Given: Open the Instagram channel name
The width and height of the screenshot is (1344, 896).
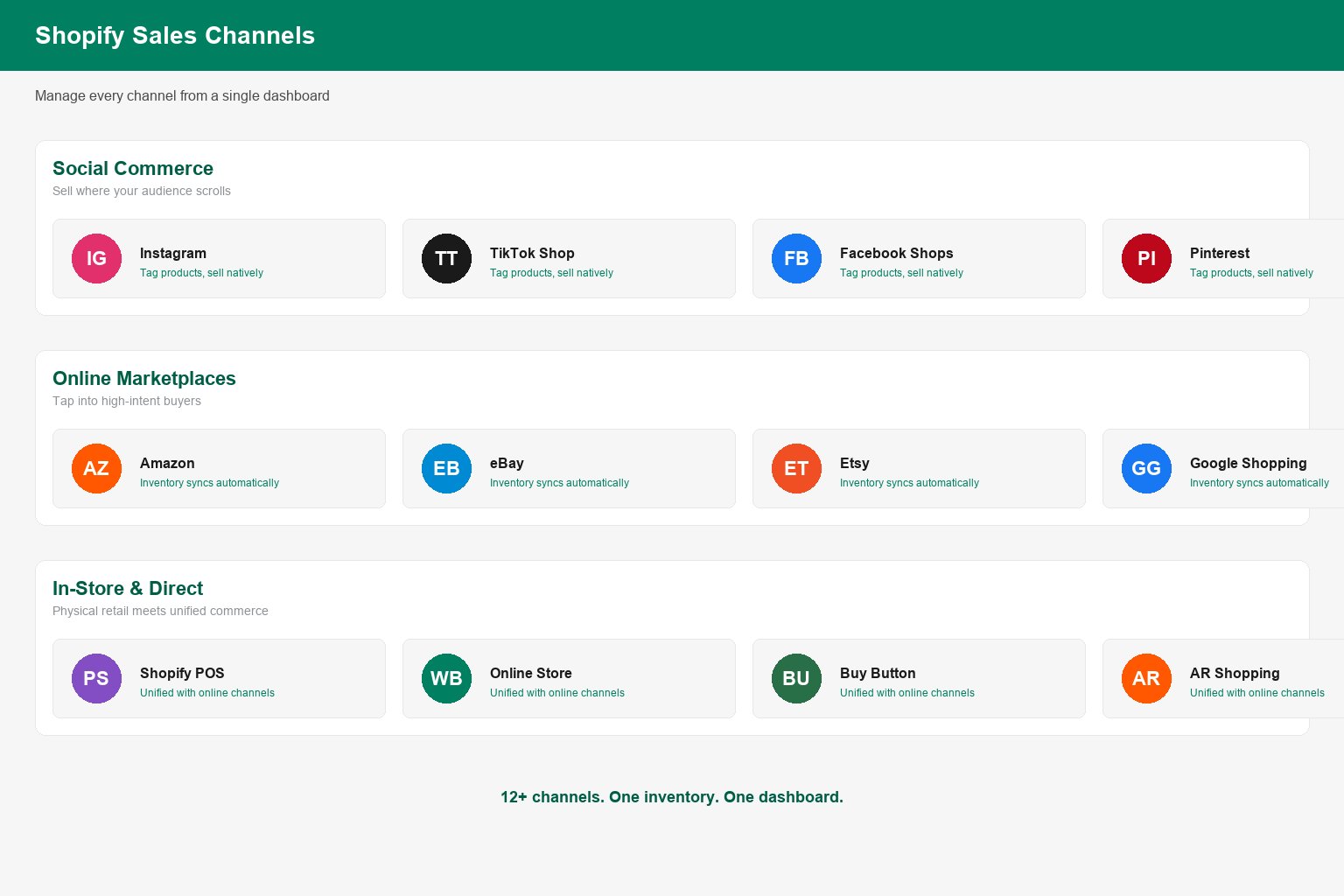Looking at the screenshot, I should pyautogui.click(x=173, y=253).
